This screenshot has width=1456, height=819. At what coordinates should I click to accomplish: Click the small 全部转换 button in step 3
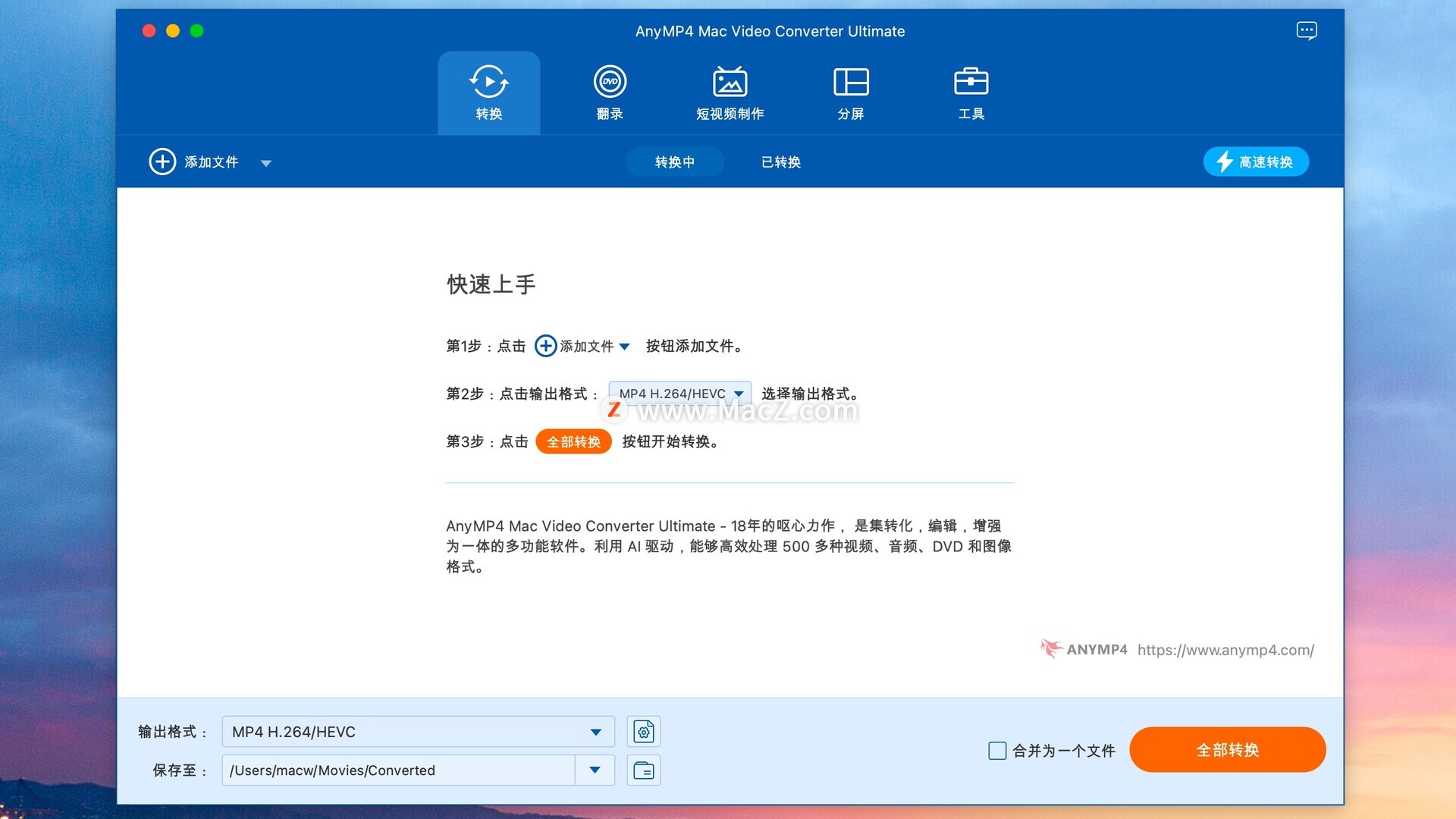pos(573,441)
